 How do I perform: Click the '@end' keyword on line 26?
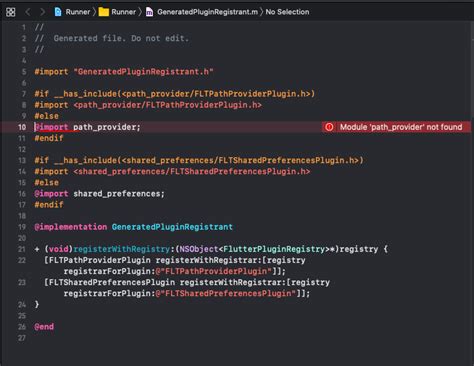tap(44, 327)
